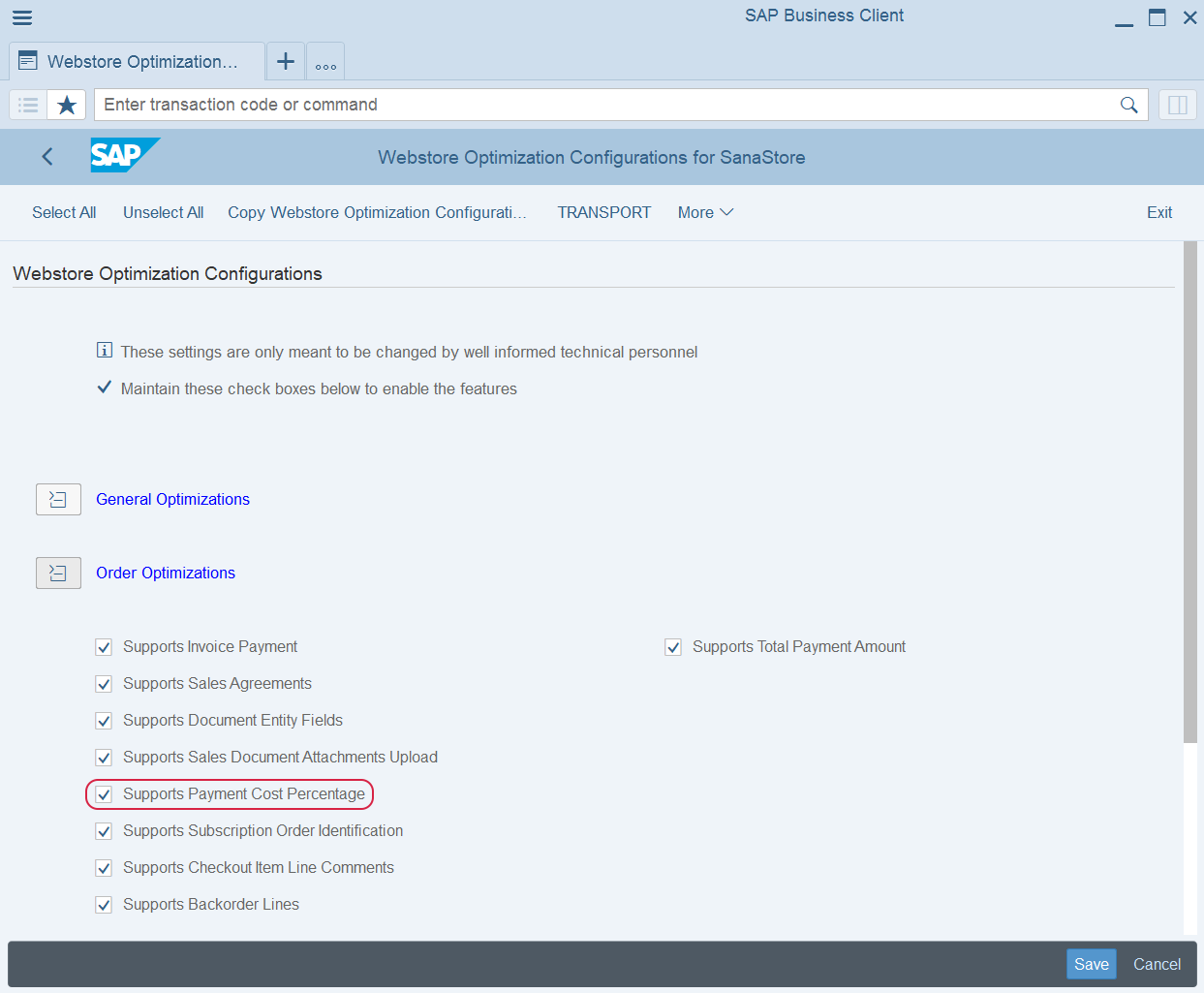Click the Webstore Optimization tab page icon
The image size is (1204, 993).
pos(28,61)
